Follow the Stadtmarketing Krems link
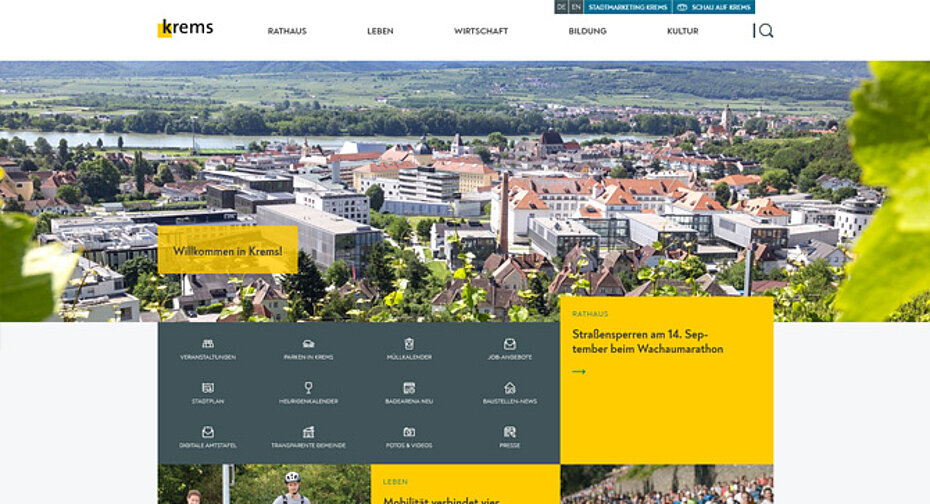This screenshot has width=930, height=504. 627,7
